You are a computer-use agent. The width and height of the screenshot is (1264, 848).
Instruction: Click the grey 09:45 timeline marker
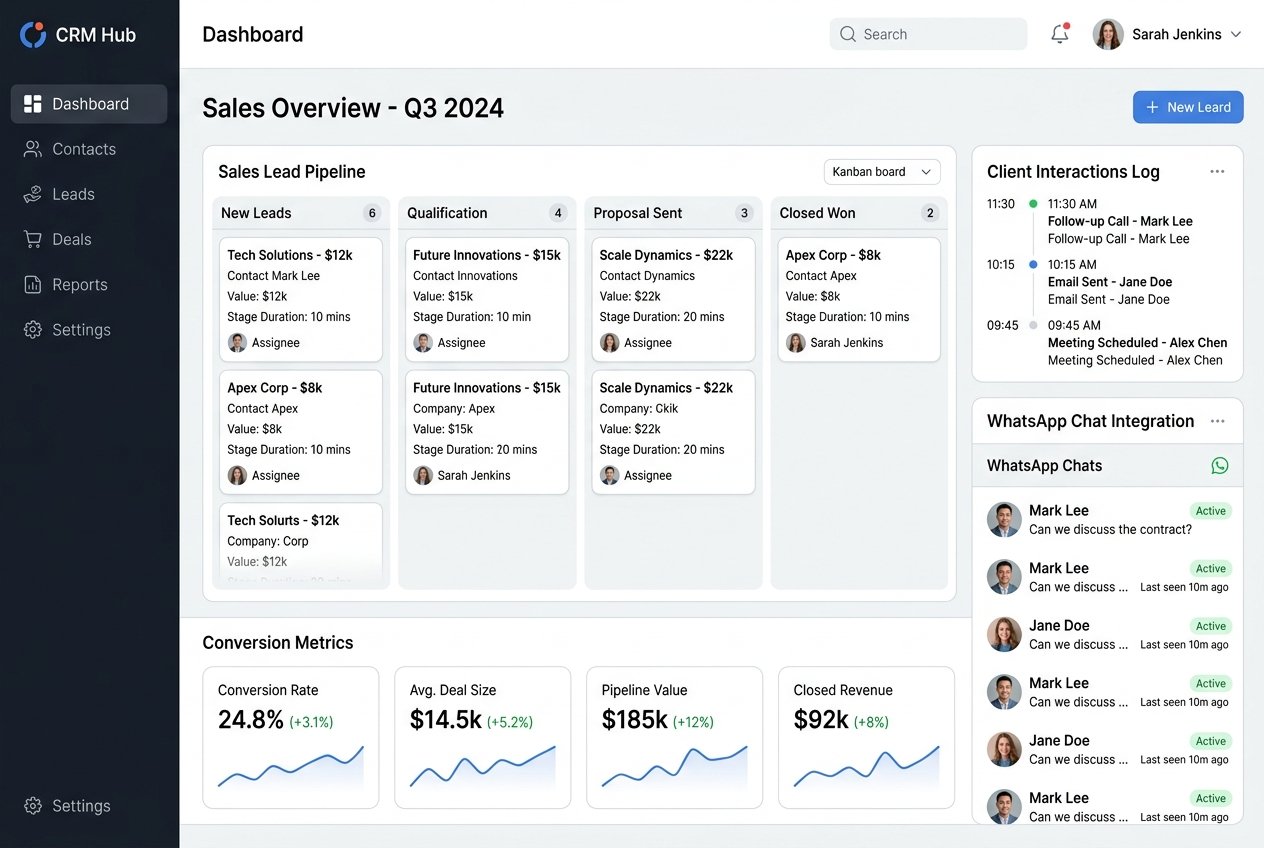click(1033, 325)
